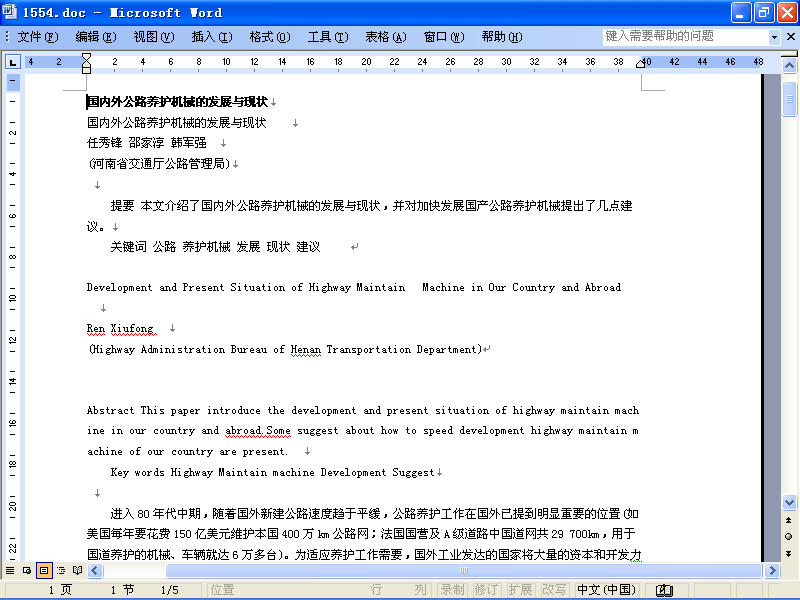Click horizontal scrollbar right arrow
Screen dimensions: 800x600
point(772,570)
